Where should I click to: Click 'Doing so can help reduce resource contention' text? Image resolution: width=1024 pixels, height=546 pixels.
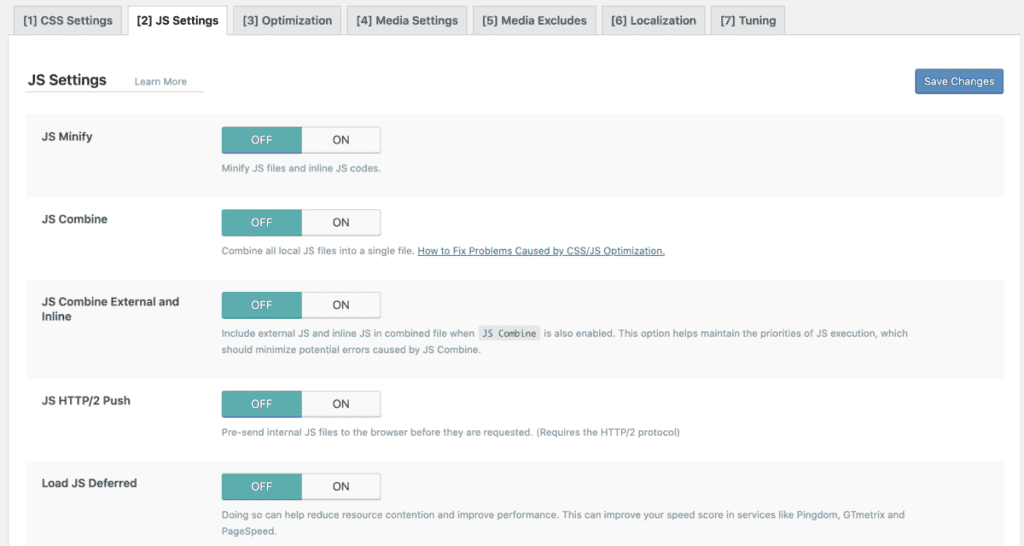tap(563, 523)
